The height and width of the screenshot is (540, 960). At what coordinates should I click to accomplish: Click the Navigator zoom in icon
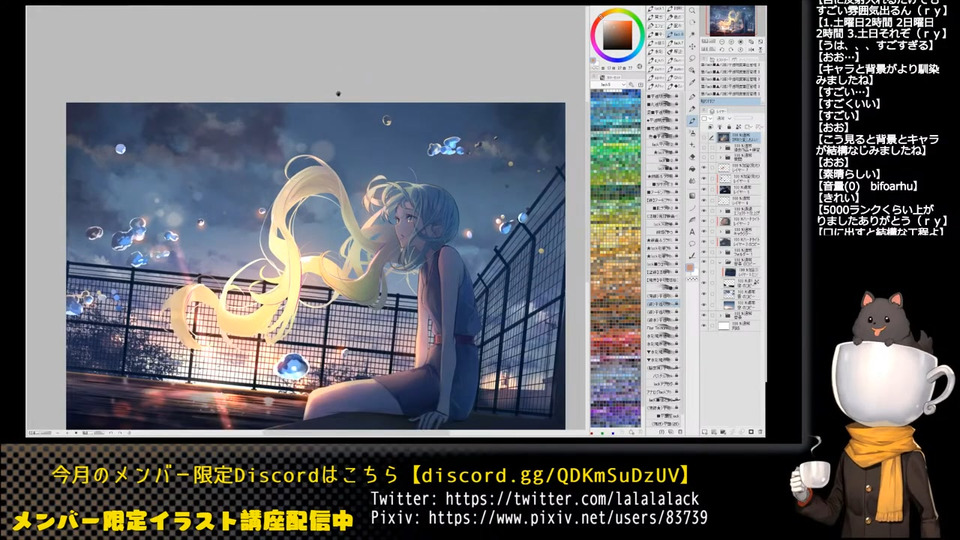[x=731, y=42]
